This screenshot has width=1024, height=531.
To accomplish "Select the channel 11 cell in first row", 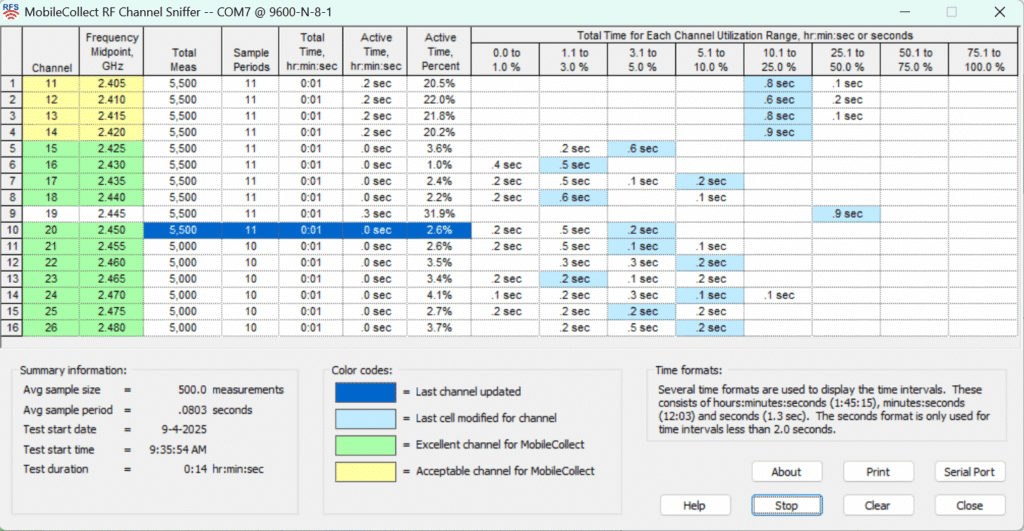I will tap(52, 84).
